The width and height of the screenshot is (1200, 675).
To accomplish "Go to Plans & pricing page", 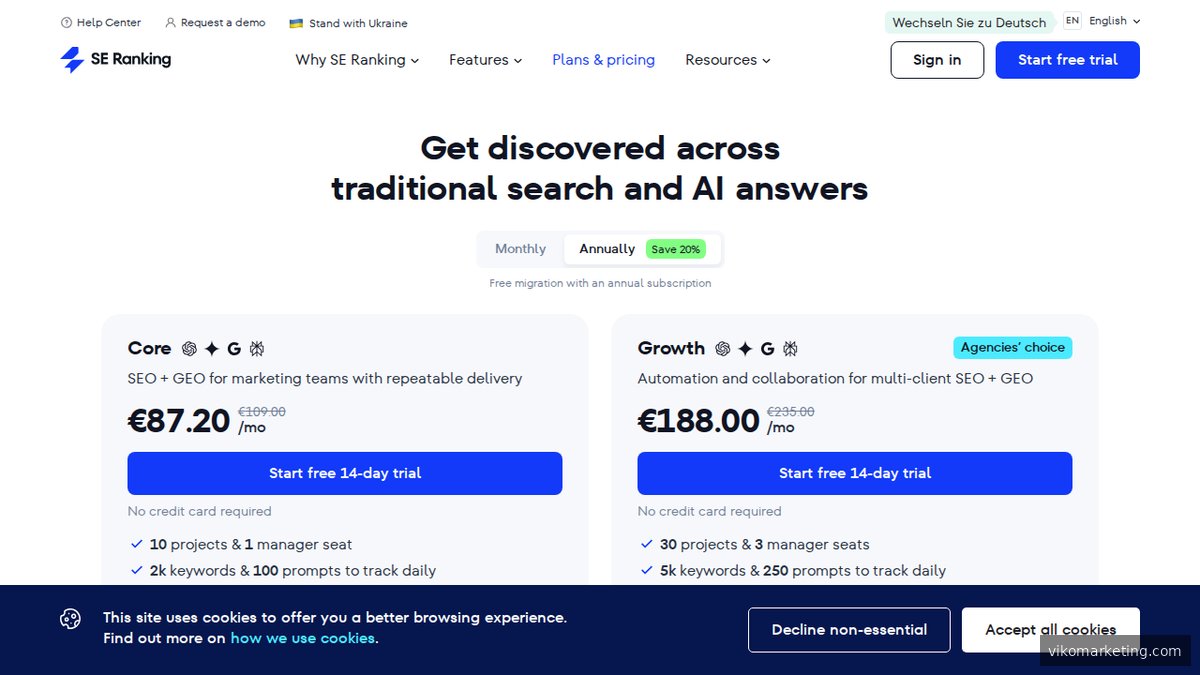I will (603, 60).
